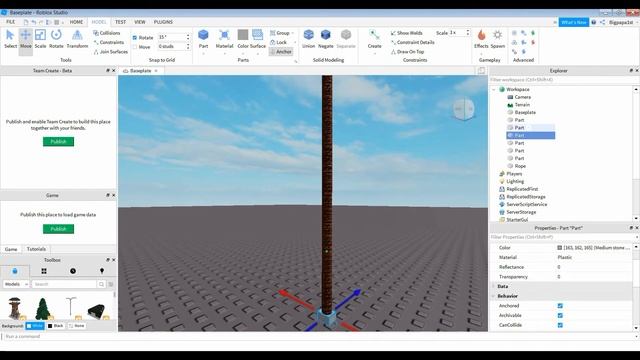Enable the Move snap checkbox
Image resolution: width=640 pixels, height=360 pixels.
tap(135, 47)
